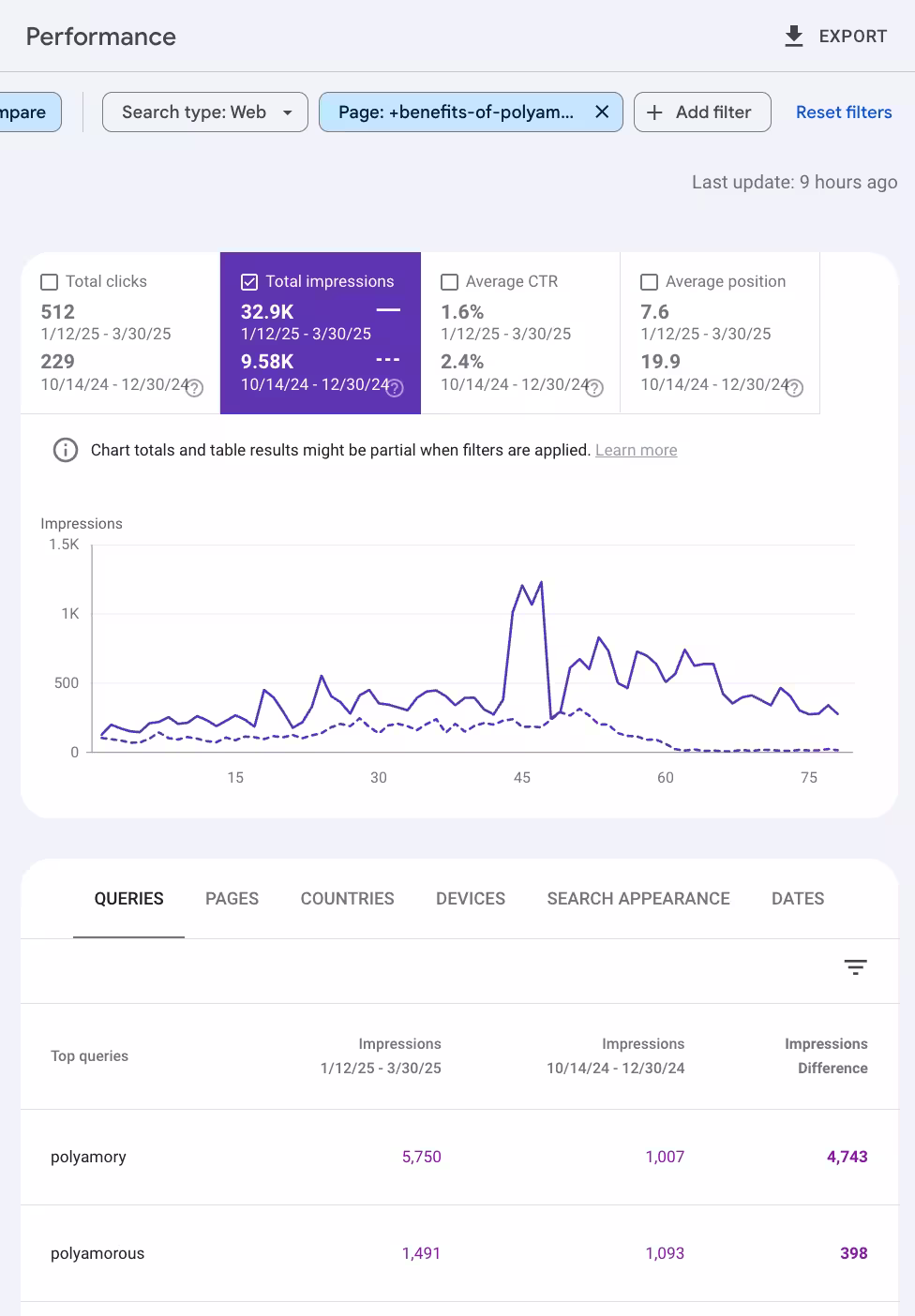Enable the Average CTR checkbox
915x1316 pixels.
(x=450, y=282)
